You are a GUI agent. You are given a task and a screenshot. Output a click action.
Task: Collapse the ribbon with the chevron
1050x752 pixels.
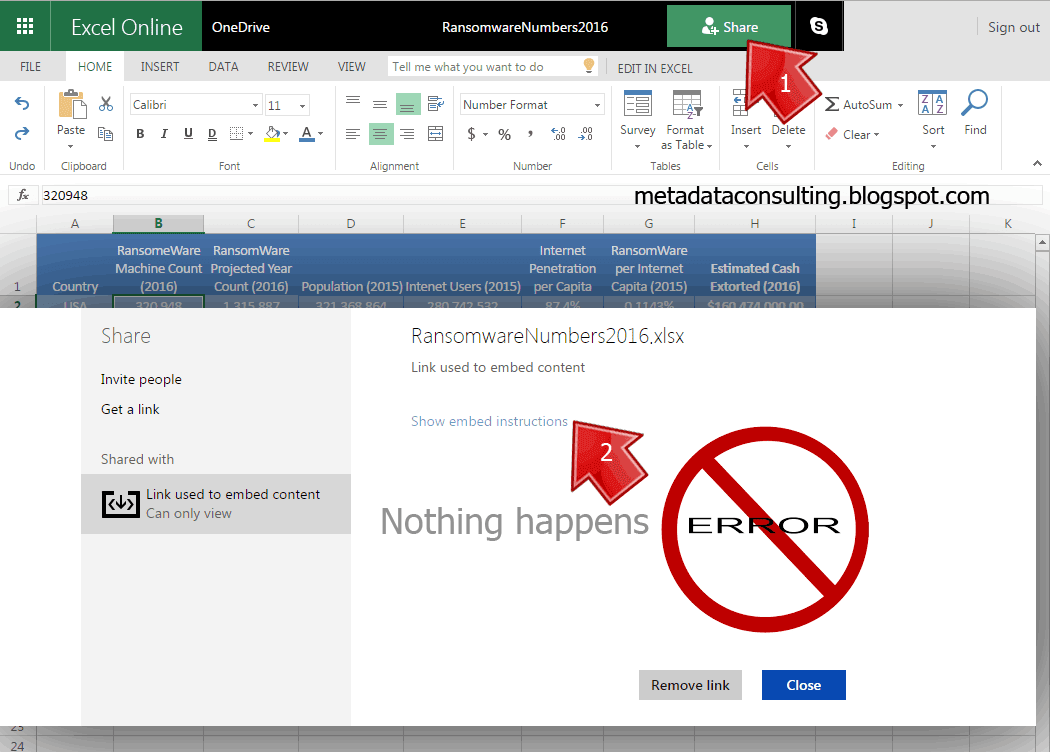pos(1037,163)
